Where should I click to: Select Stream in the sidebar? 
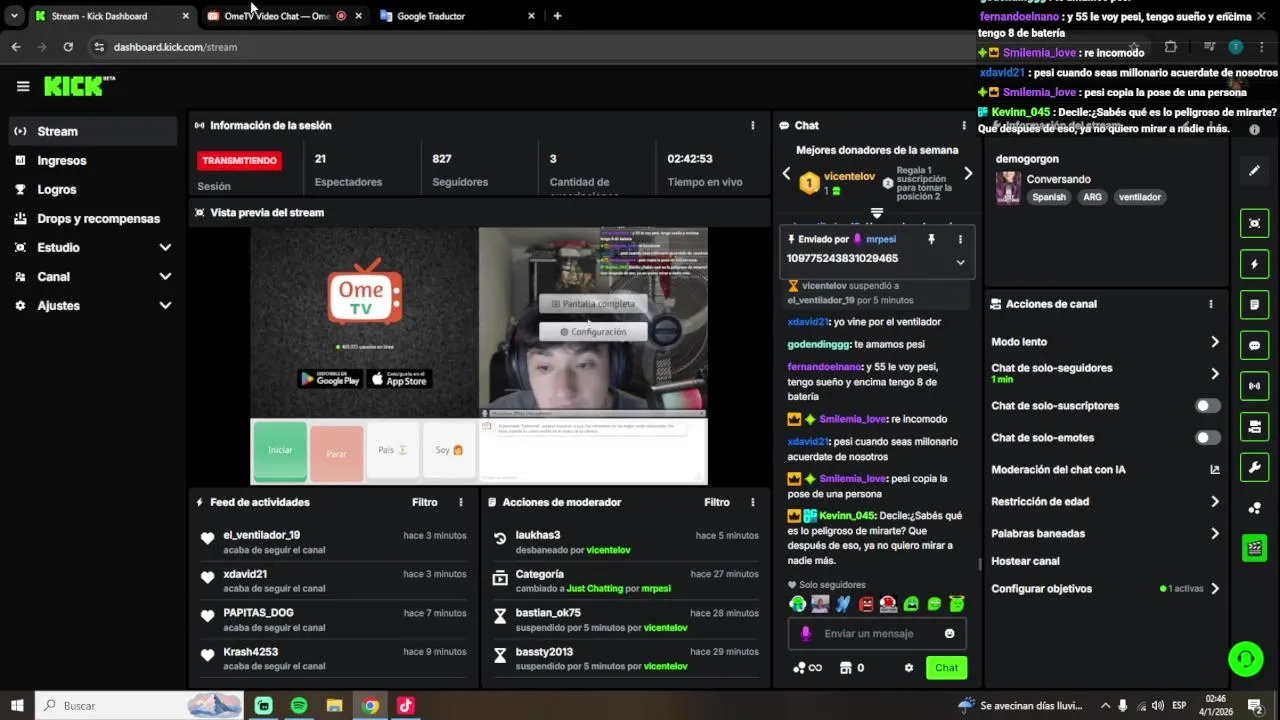tap(92, 131)
